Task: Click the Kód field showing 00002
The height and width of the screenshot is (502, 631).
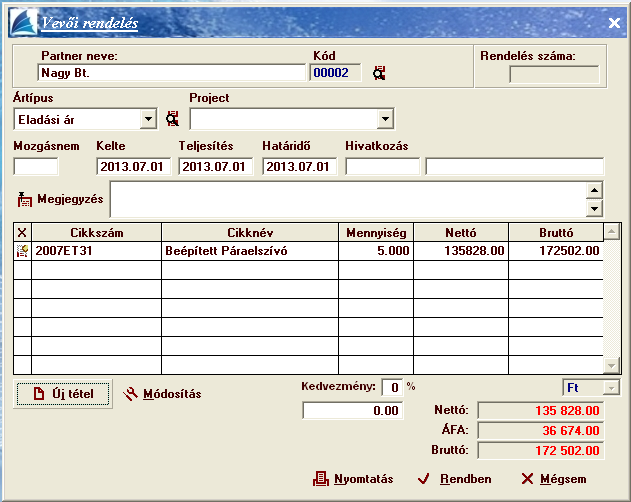Action: [x=336, y=73]
